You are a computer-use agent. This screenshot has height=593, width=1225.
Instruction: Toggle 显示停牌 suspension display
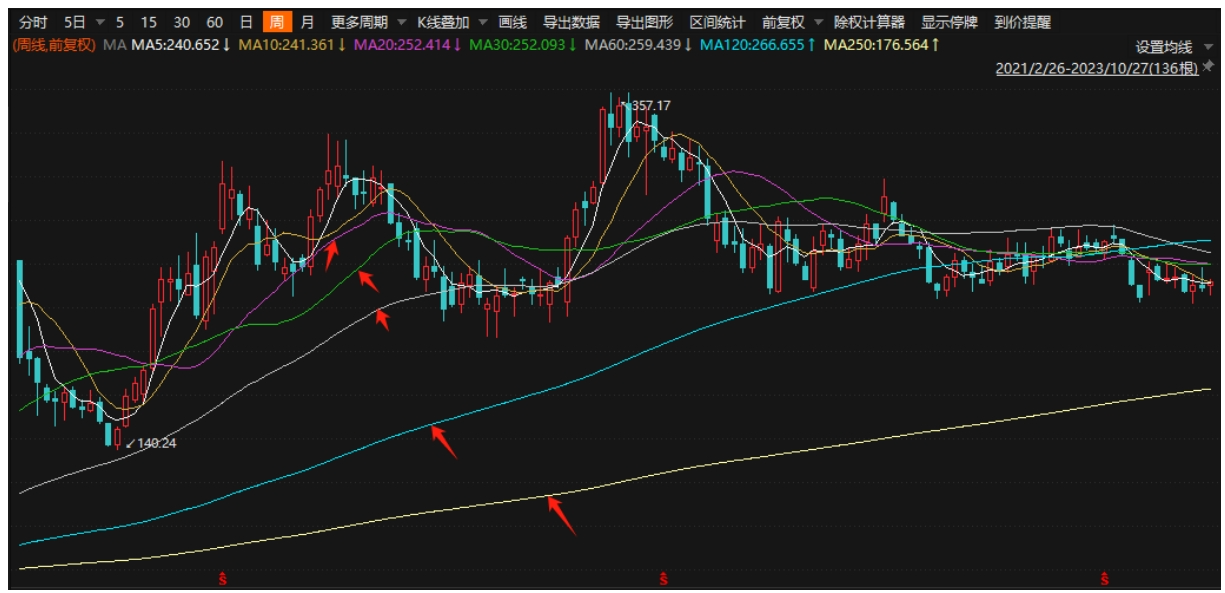[950, 22]
